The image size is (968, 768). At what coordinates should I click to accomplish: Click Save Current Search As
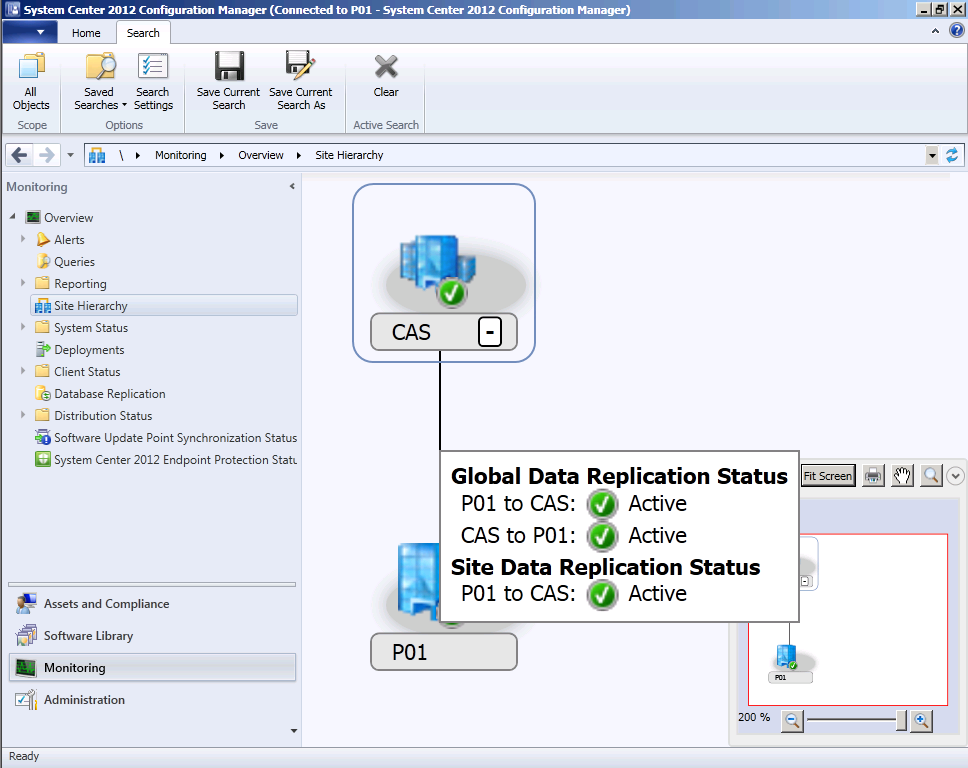point(301,81)
